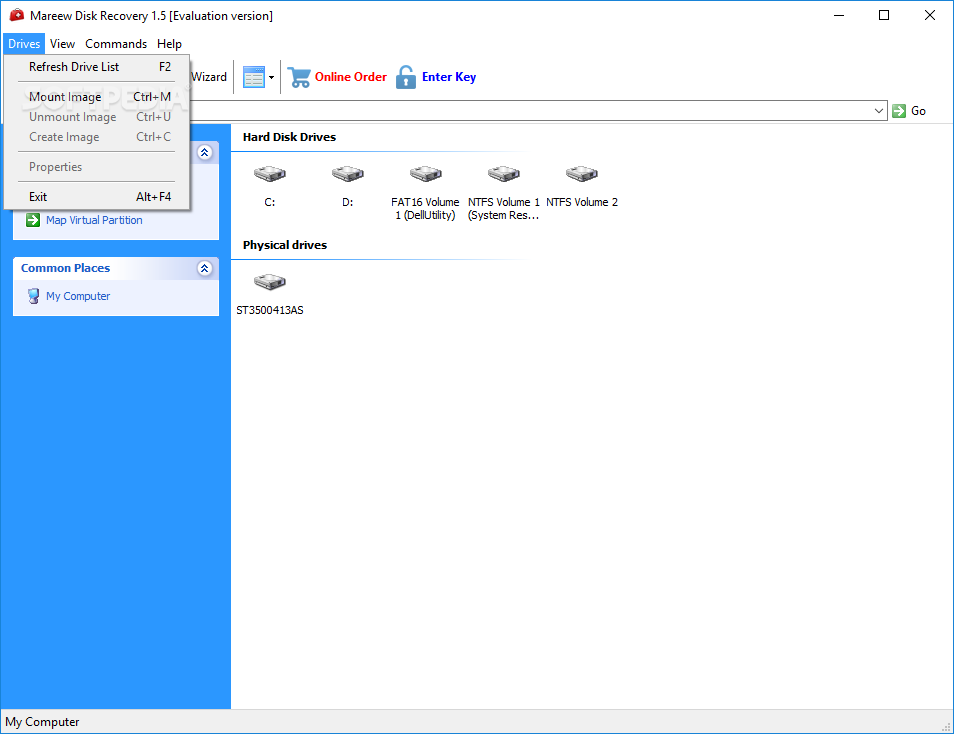Viewport: 954px width, 734px height.
Task: Click the Wizard toolbar button
Action: pos(209,77)
